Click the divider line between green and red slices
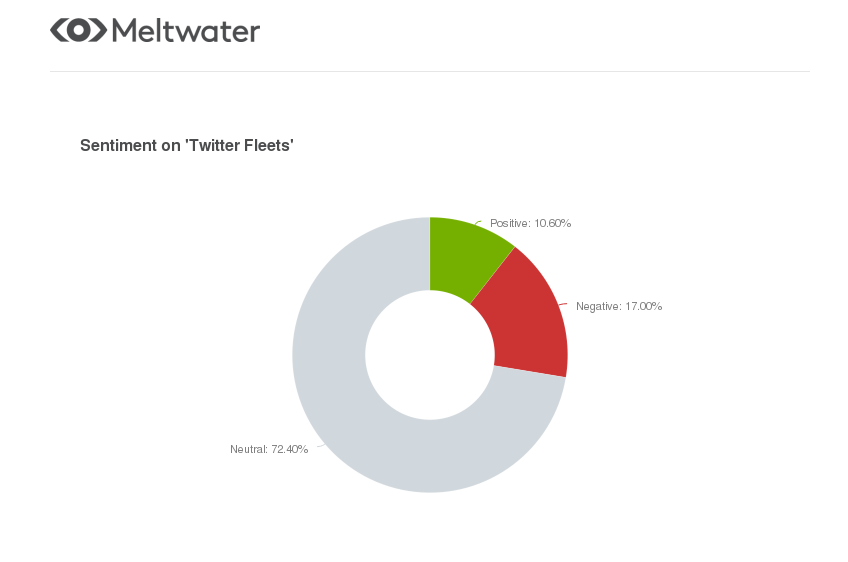The image size is (848, 562). [x=493, y=275]
